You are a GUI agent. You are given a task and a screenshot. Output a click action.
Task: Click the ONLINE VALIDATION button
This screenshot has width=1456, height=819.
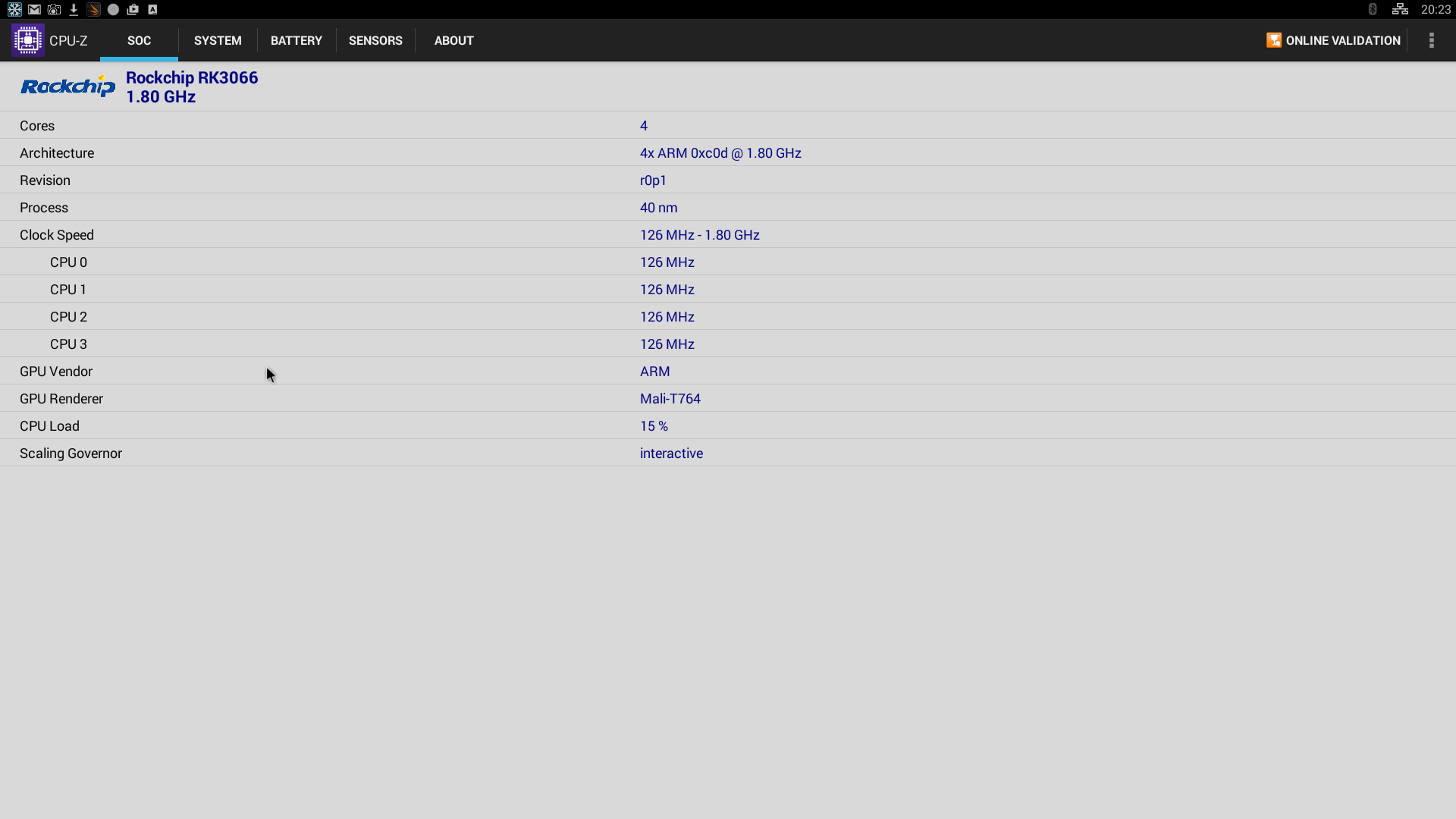tap(1333, 40)
